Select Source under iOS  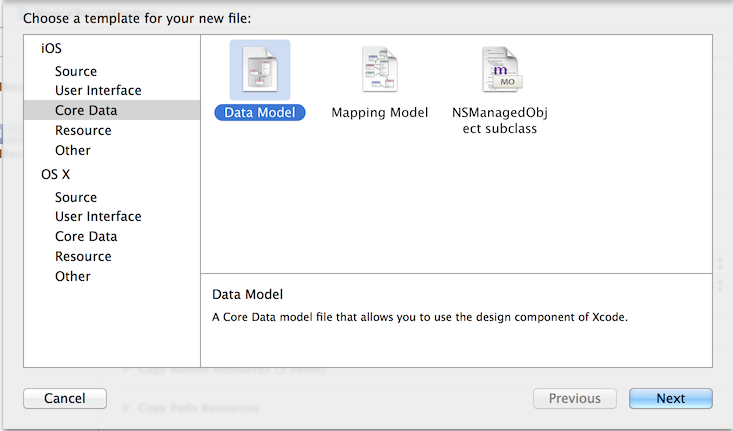click(76, 72)
